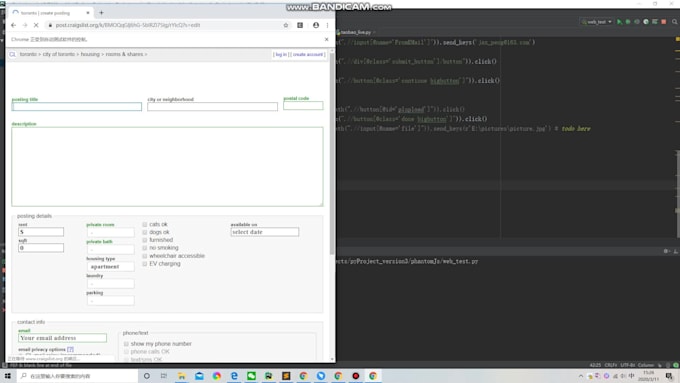Open Sublime Text from taskbar
Viewport: 680px width, 383px height.
click(286, 376)
